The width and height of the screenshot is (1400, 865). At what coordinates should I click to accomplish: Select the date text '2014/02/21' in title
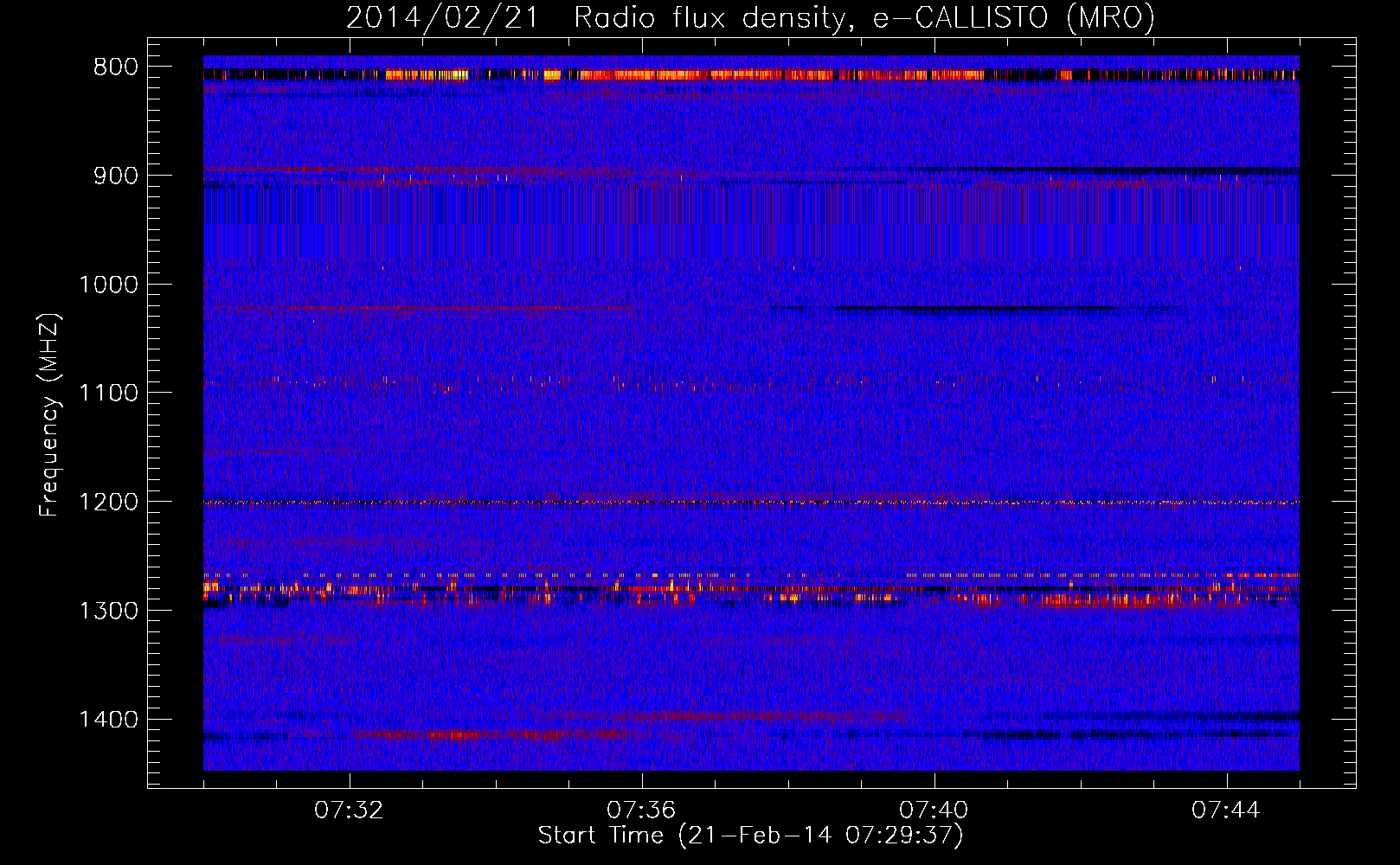pyautogui.click(x=441, y=17)
